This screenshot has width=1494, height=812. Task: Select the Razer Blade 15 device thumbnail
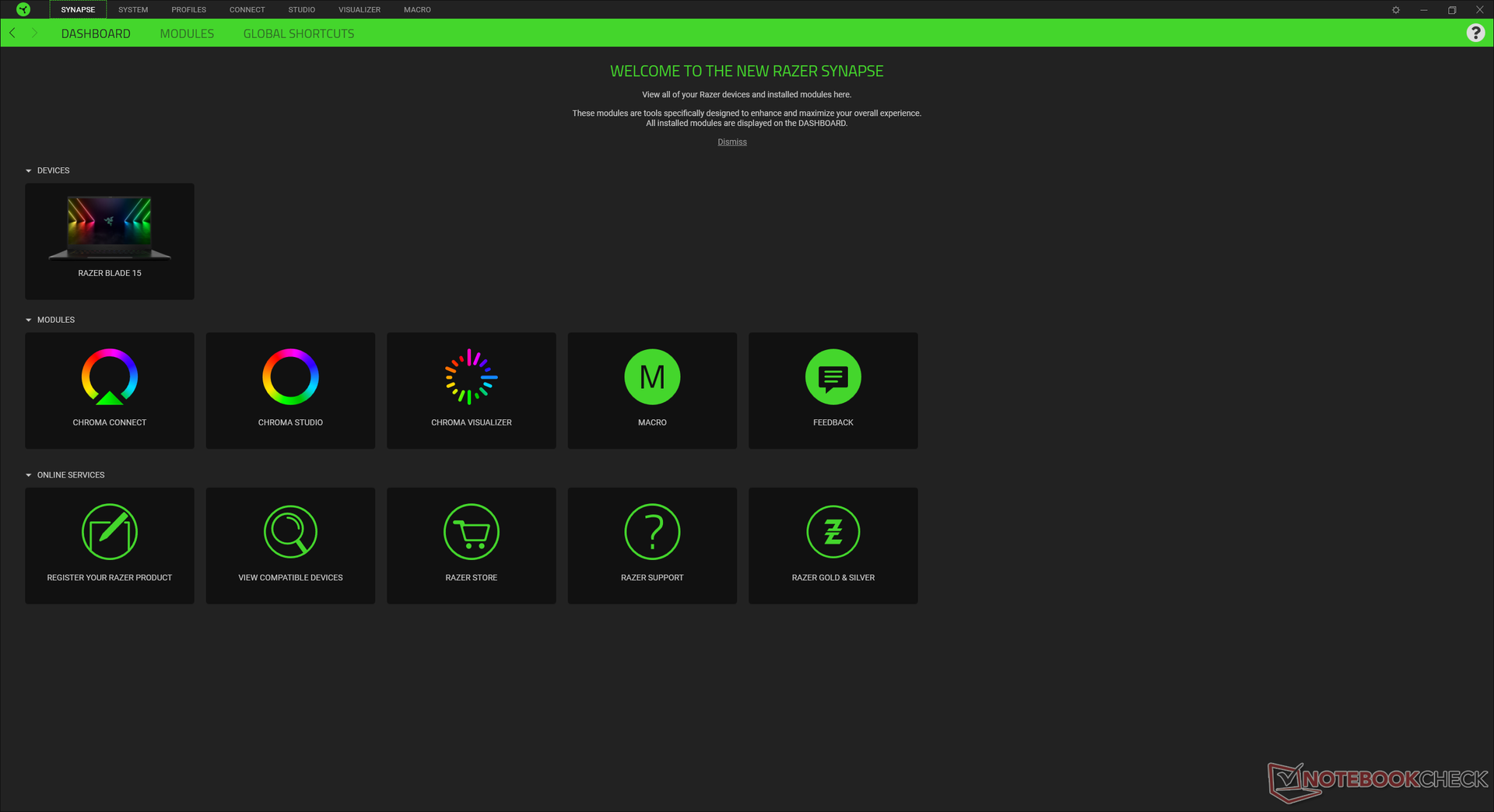click(x=110, y=228)
